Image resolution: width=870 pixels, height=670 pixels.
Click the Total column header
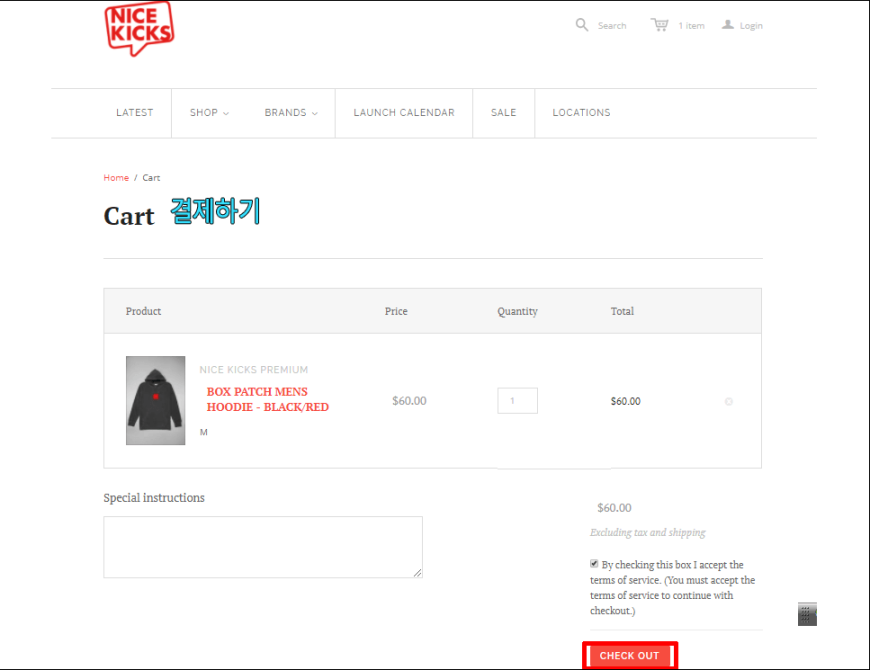coord(622,311)
